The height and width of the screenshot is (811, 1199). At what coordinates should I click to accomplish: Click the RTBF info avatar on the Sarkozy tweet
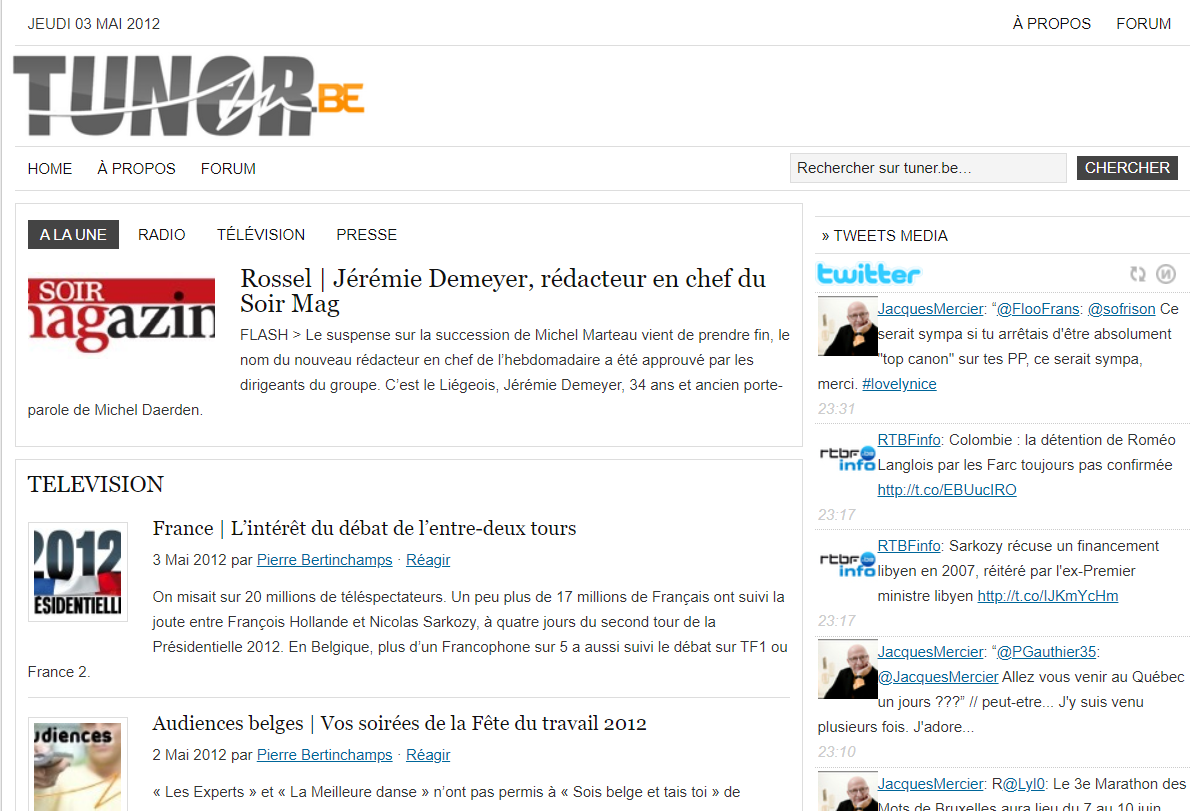pos(847,564)
